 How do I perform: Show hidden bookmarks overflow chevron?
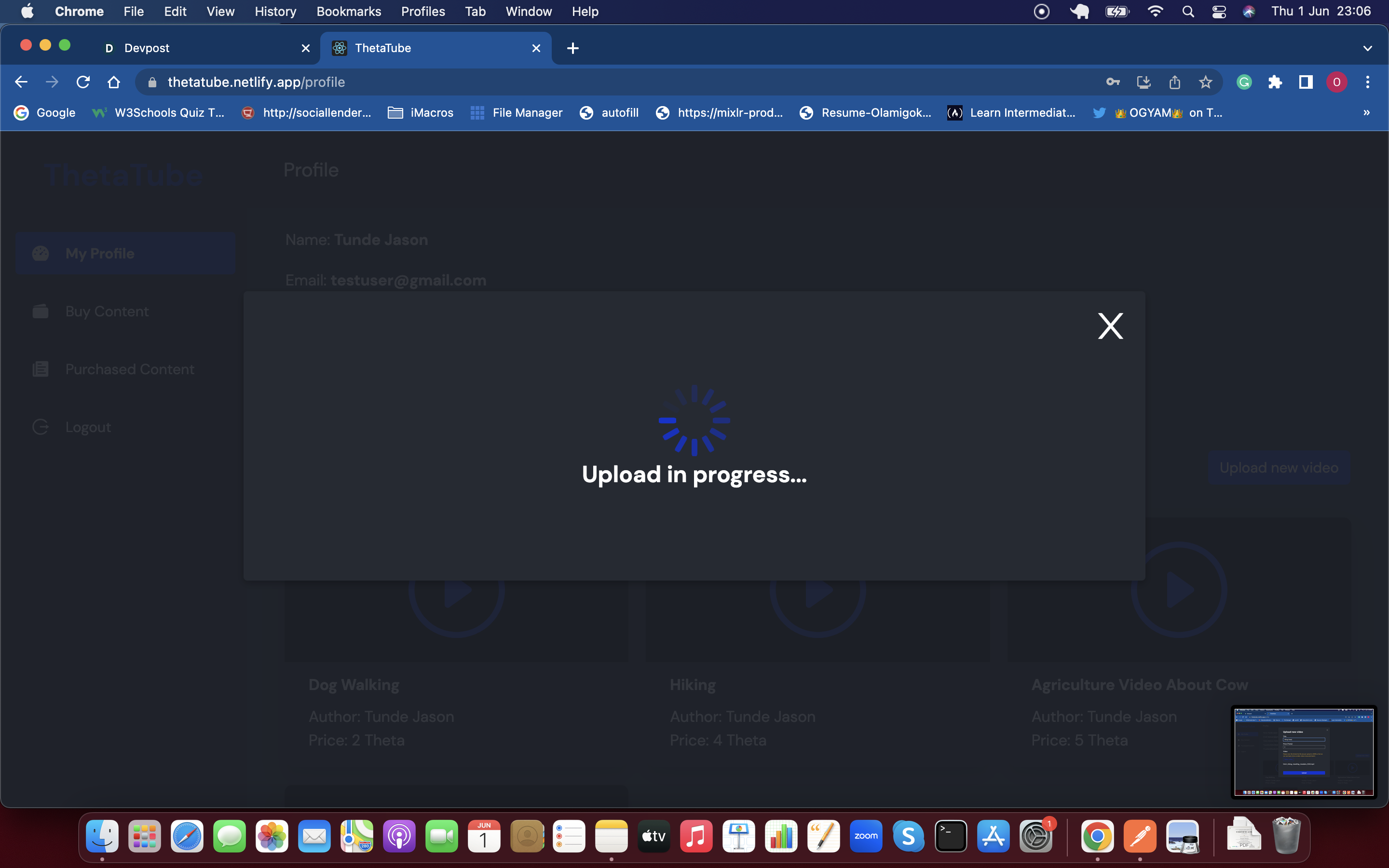click(1366, 112)
